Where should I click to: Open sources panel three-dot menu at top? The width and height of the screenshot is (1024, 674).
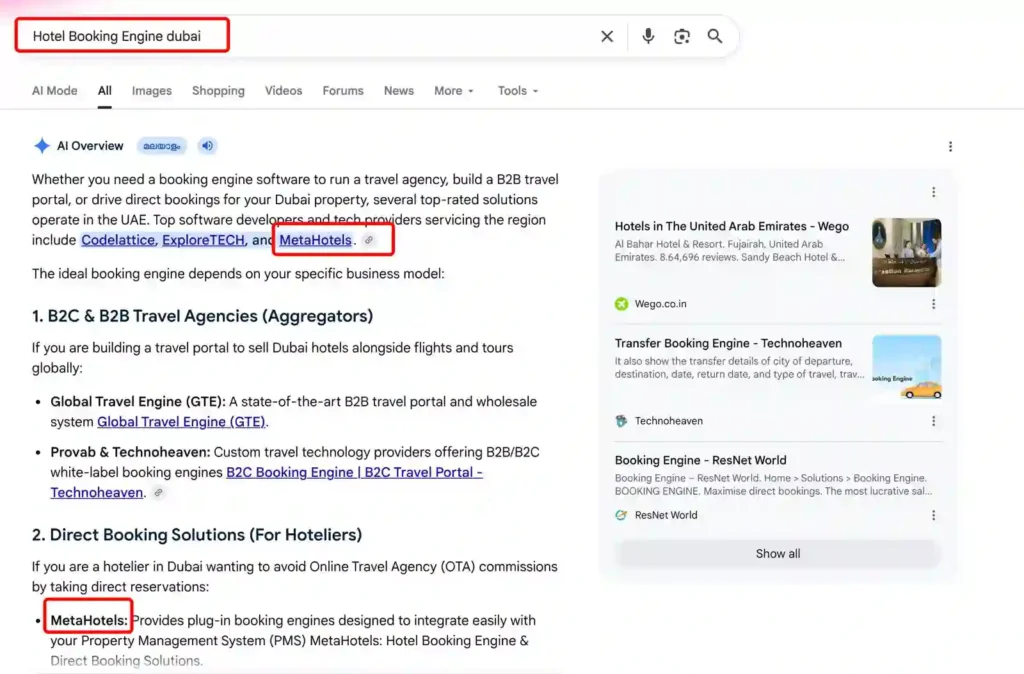point(933,191)
